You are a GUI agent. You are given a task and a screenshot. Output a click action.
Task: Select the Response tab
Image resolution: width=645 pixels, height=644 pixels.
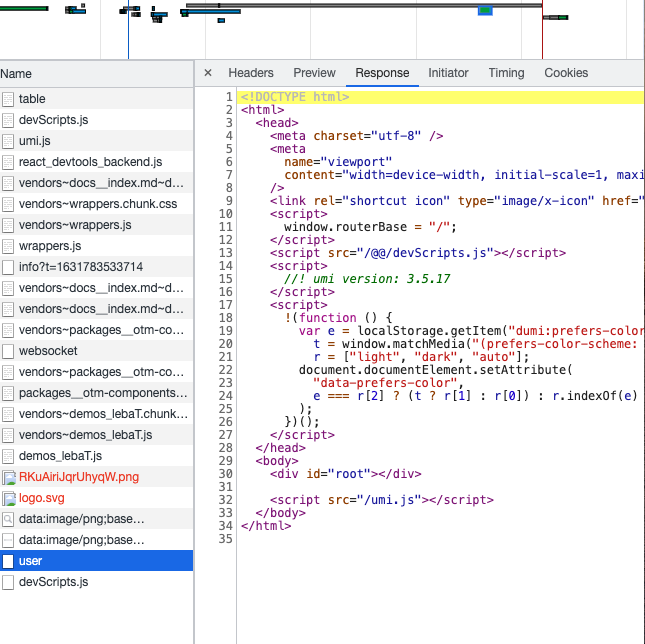(x=382, y=73)
